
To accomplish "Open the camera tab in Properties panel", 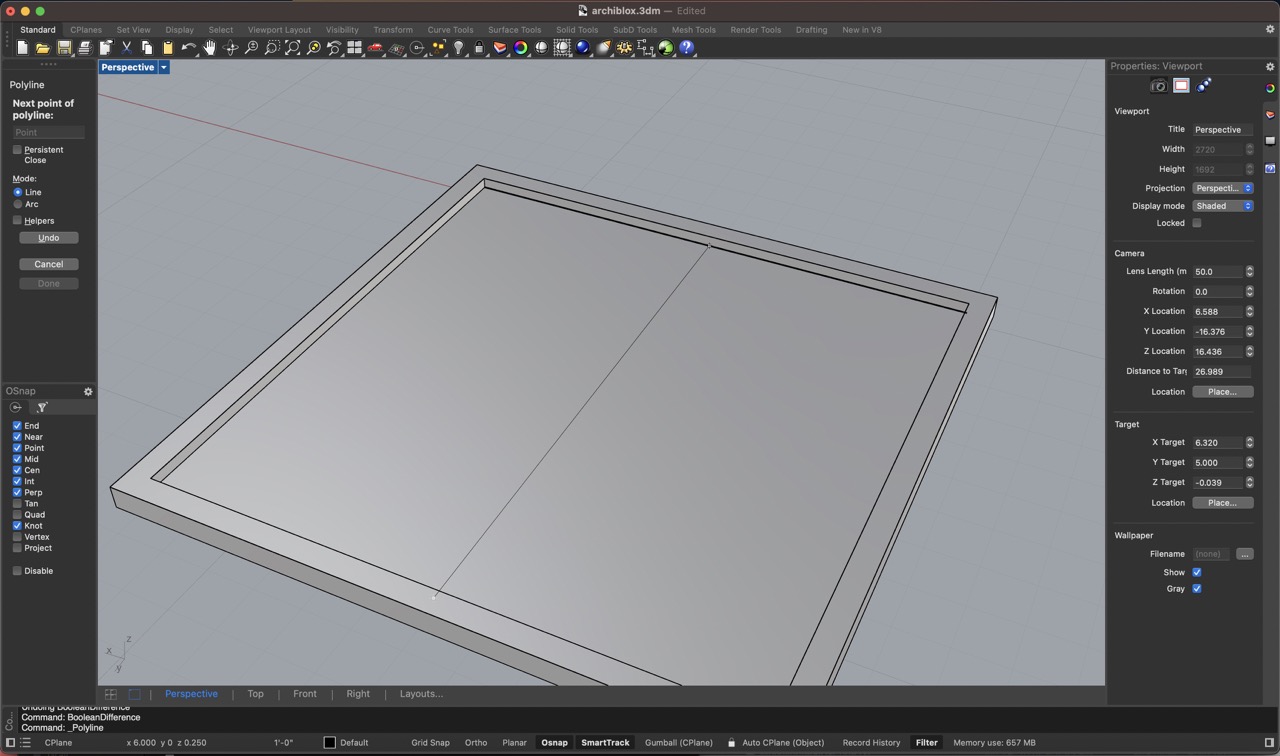I will [x=1159, y=86].
